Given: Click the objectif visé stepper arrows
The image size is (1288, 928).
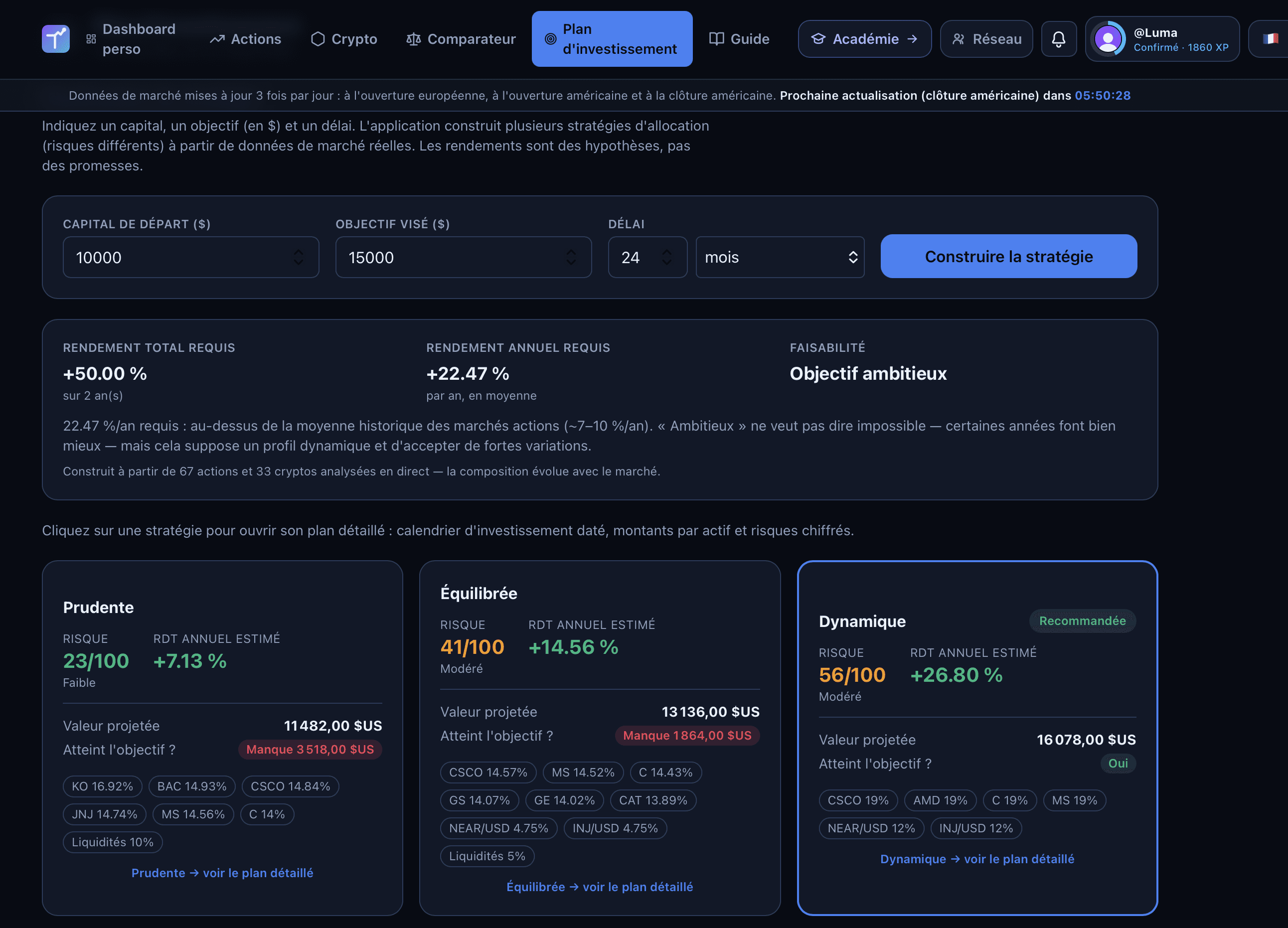Looking at the screenshot, I should tap(571, 257).
